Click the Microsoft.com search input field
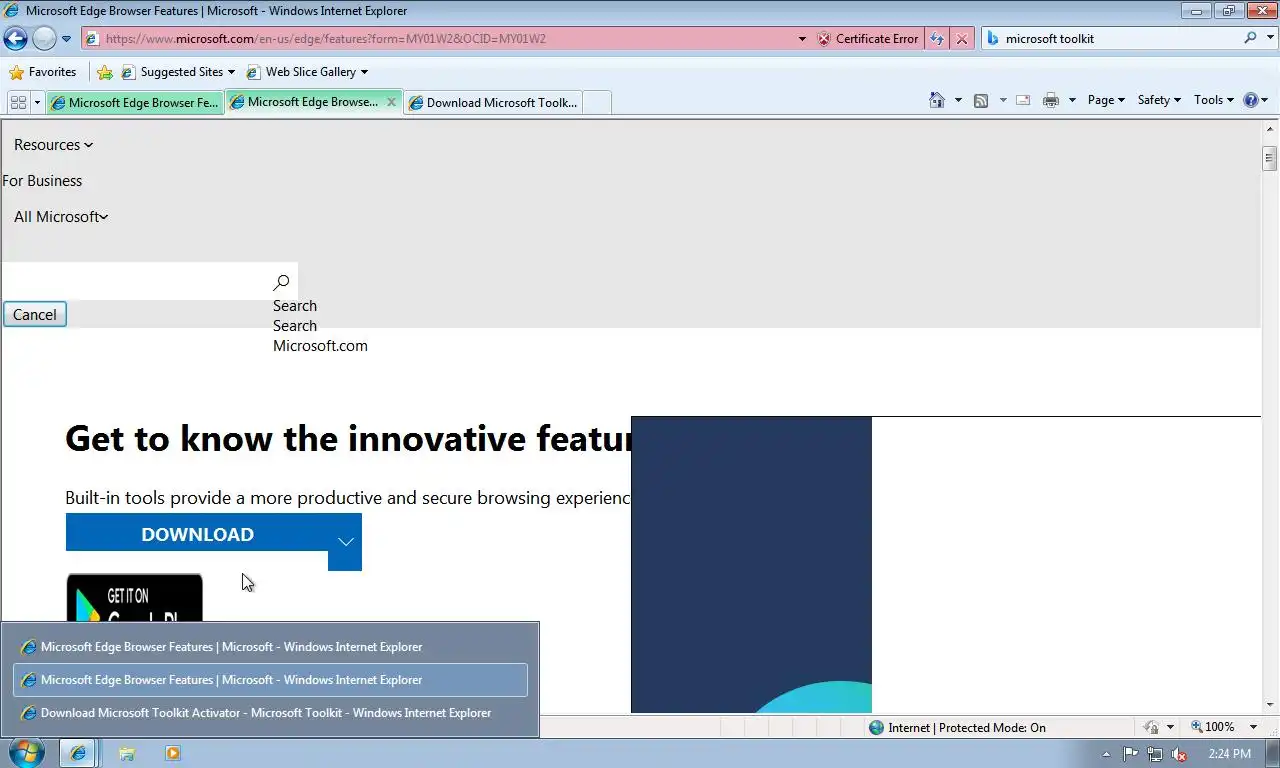 click(135, 281)
